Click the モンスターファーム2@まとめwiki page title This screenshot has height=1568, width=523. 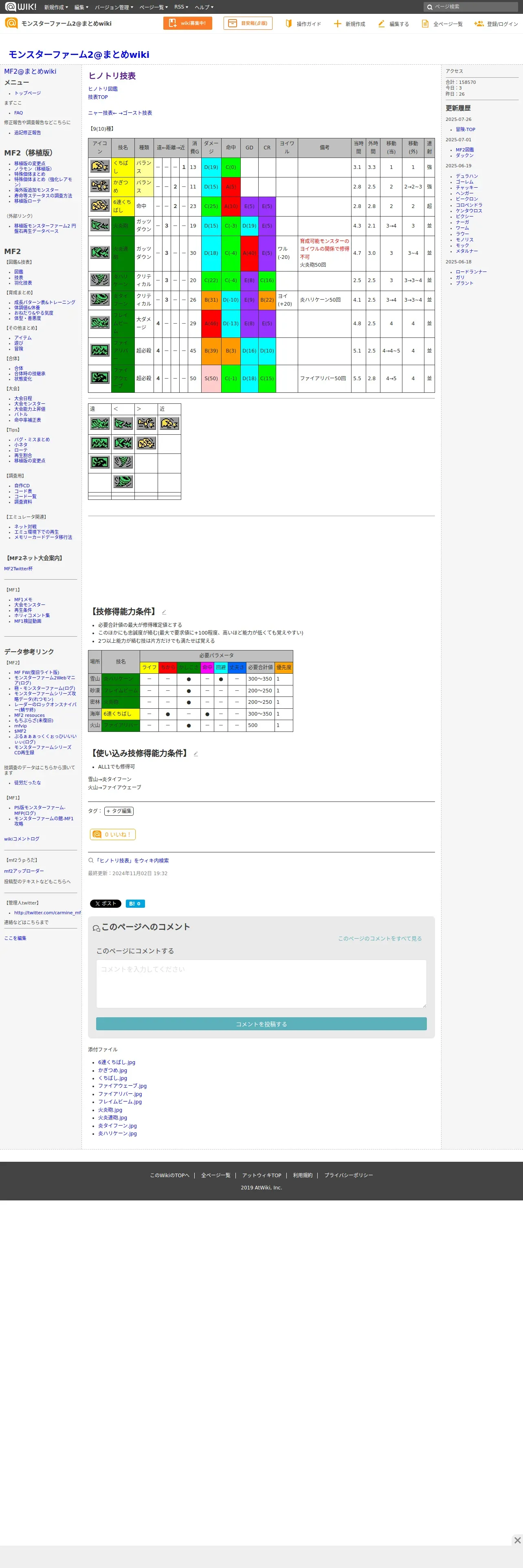[x=79, y=54]
